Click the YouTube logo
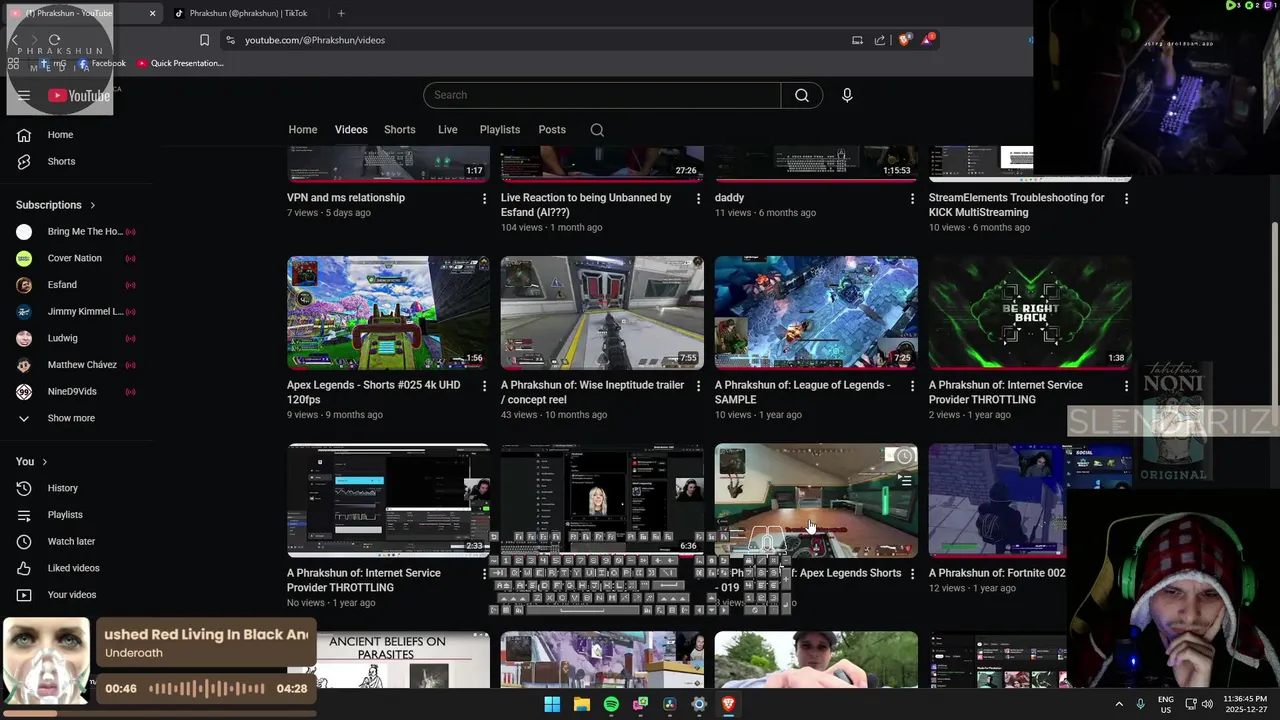Screen dimensions: 1280x720 point(79,96)
